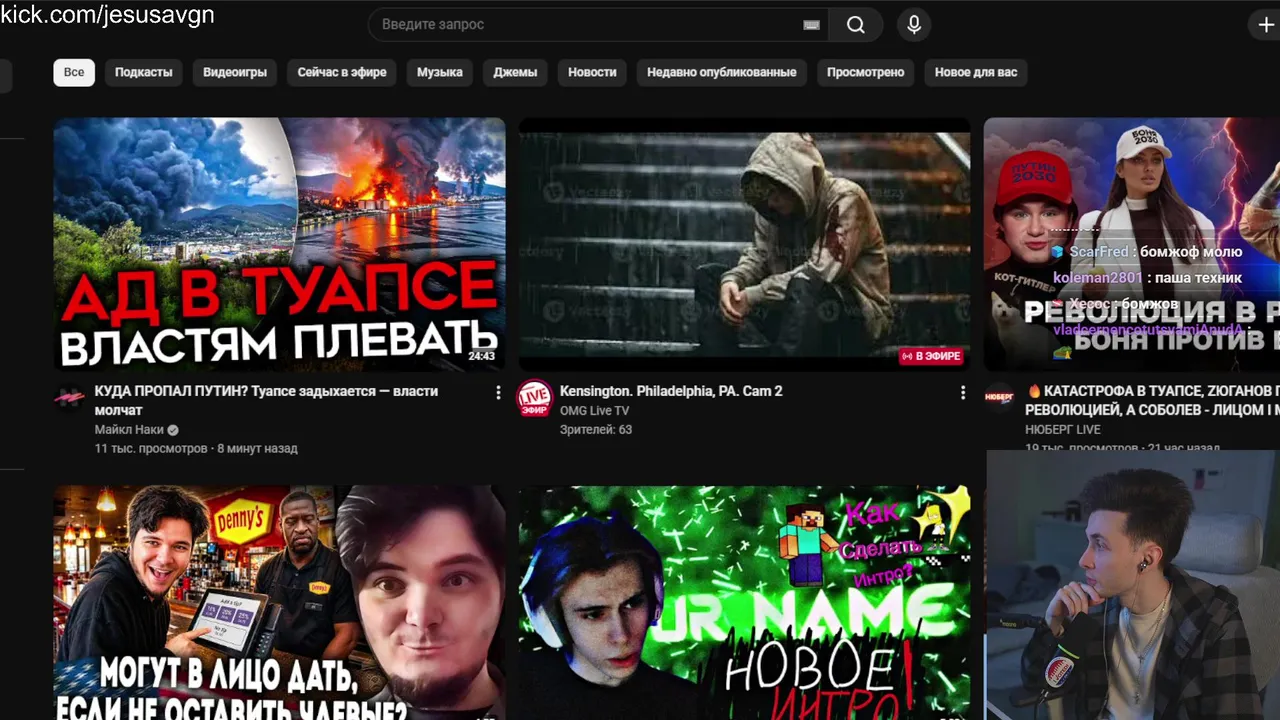The width and height of the screenshot is (1280, 720).
Task: Open options menu for Kensington Philadelphia video
Action: (x=962, y=393)
